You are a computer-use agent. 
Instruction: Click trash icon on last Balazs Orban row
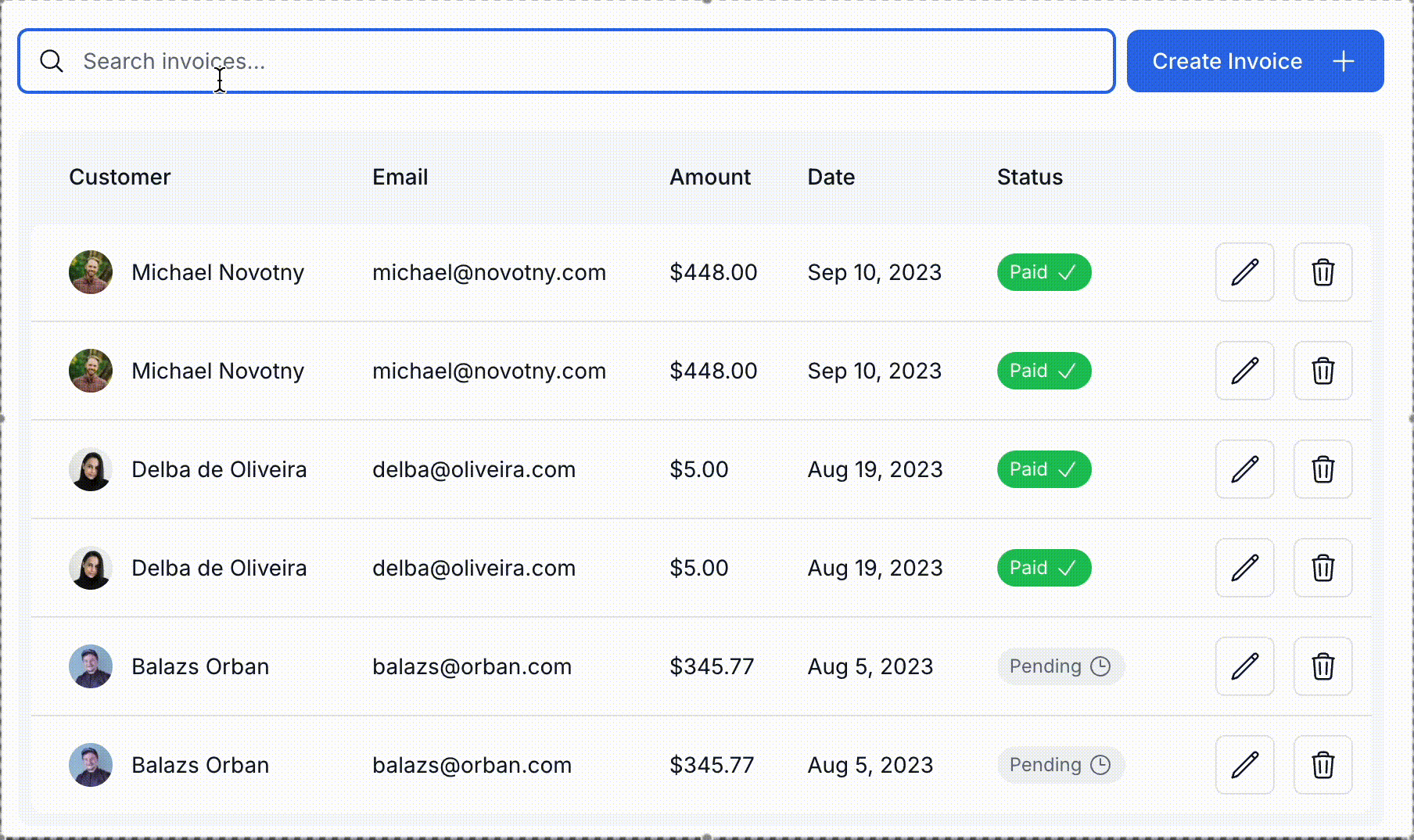click(x=1322, y=765)
